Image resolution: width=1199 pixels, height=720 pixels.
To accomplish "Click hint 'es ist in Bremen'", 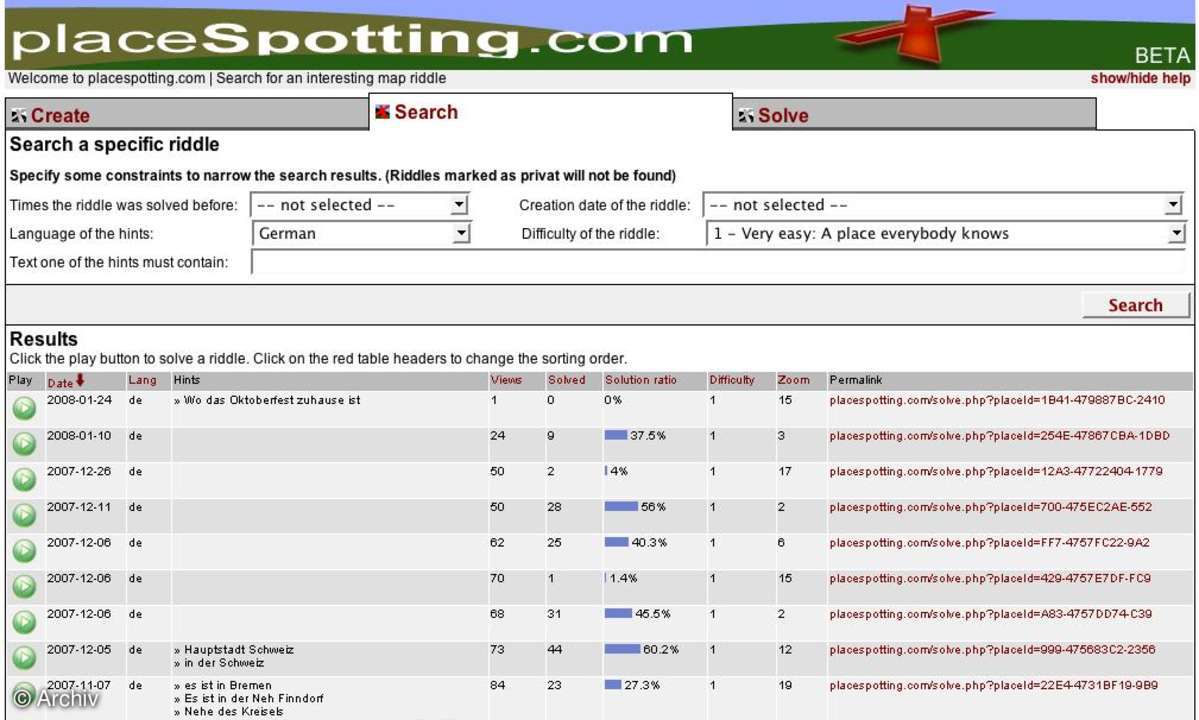I will tap(227, 686).
